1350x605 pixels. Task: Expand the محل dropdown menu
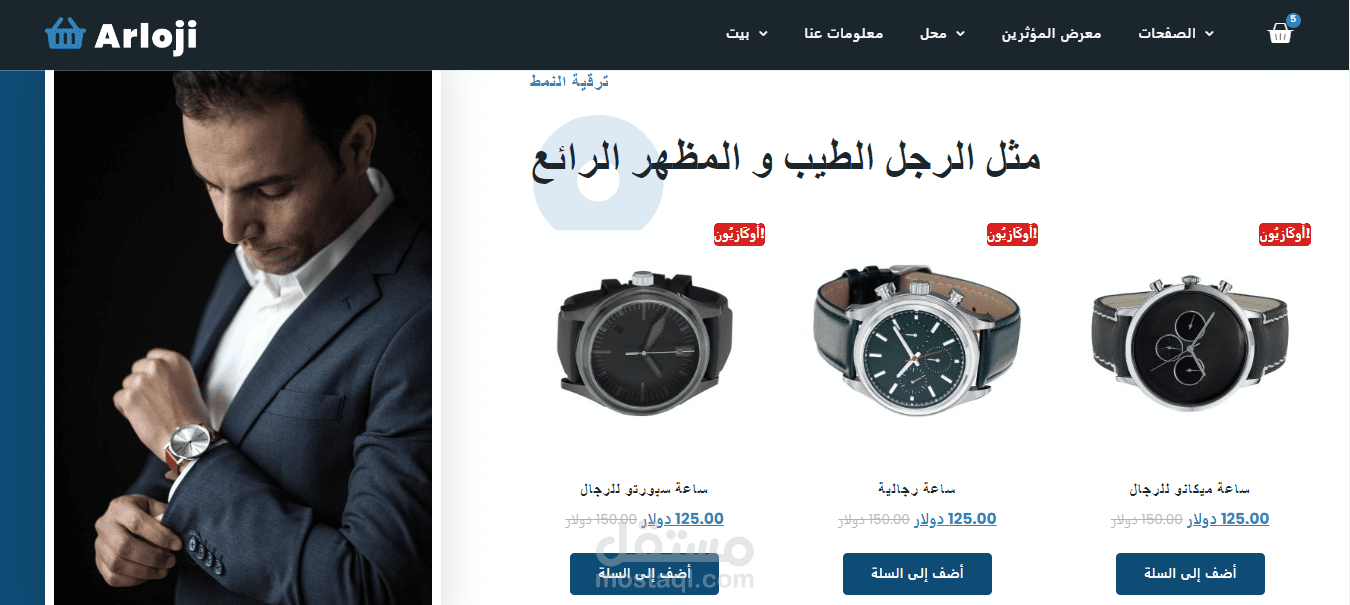point(943,34)
